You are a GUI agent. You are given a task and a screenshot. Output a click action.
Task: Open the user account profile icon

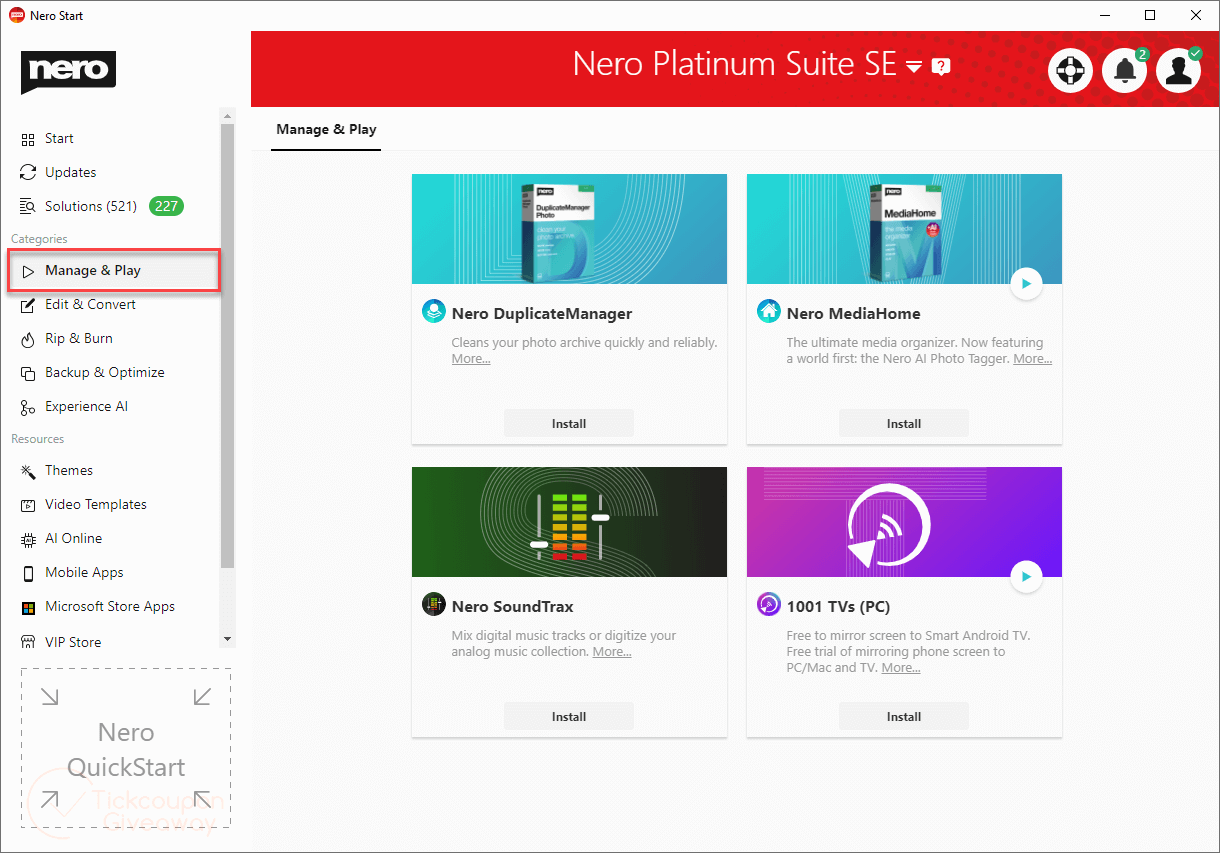coord(1178,71)
